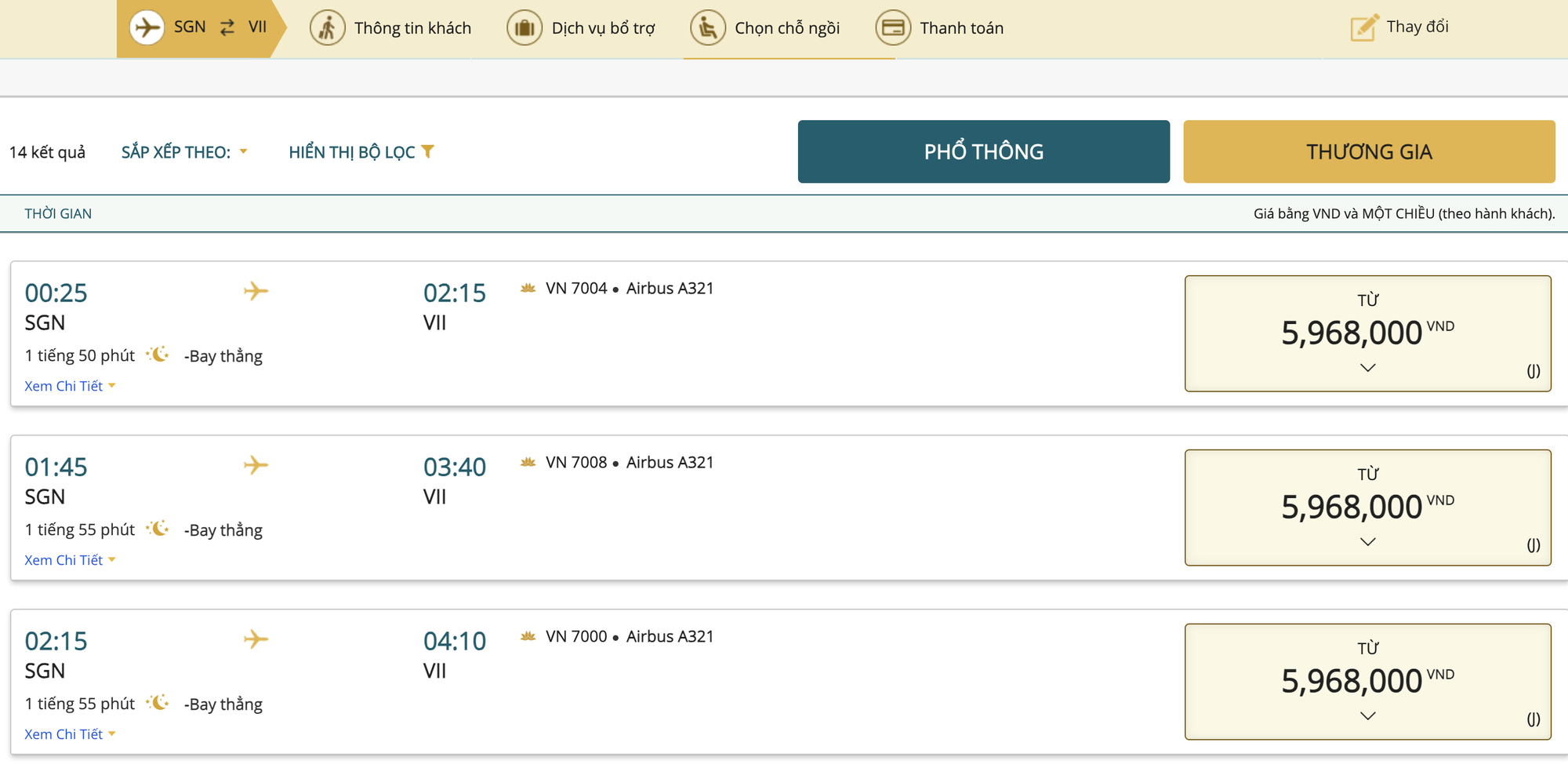Click the luggage icon beside Dịch vụ bổ trợ
1568x775 pixels.
[x=524, y=28]
